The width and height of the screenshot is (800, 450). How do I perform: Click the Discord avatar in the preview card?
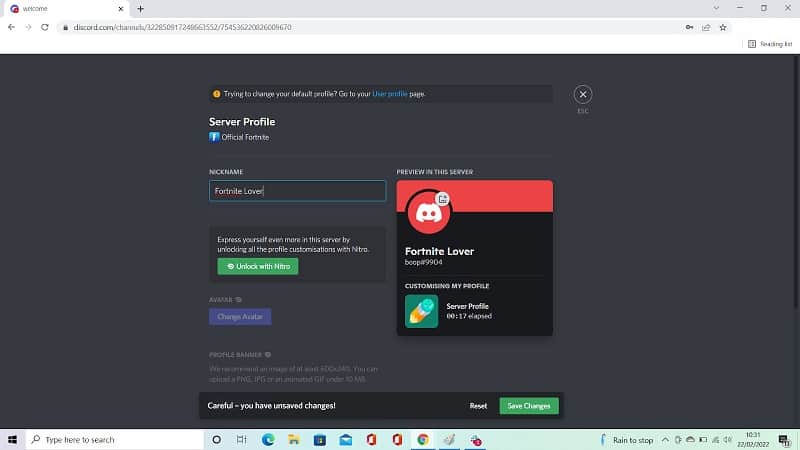click(x=429, y=212)
